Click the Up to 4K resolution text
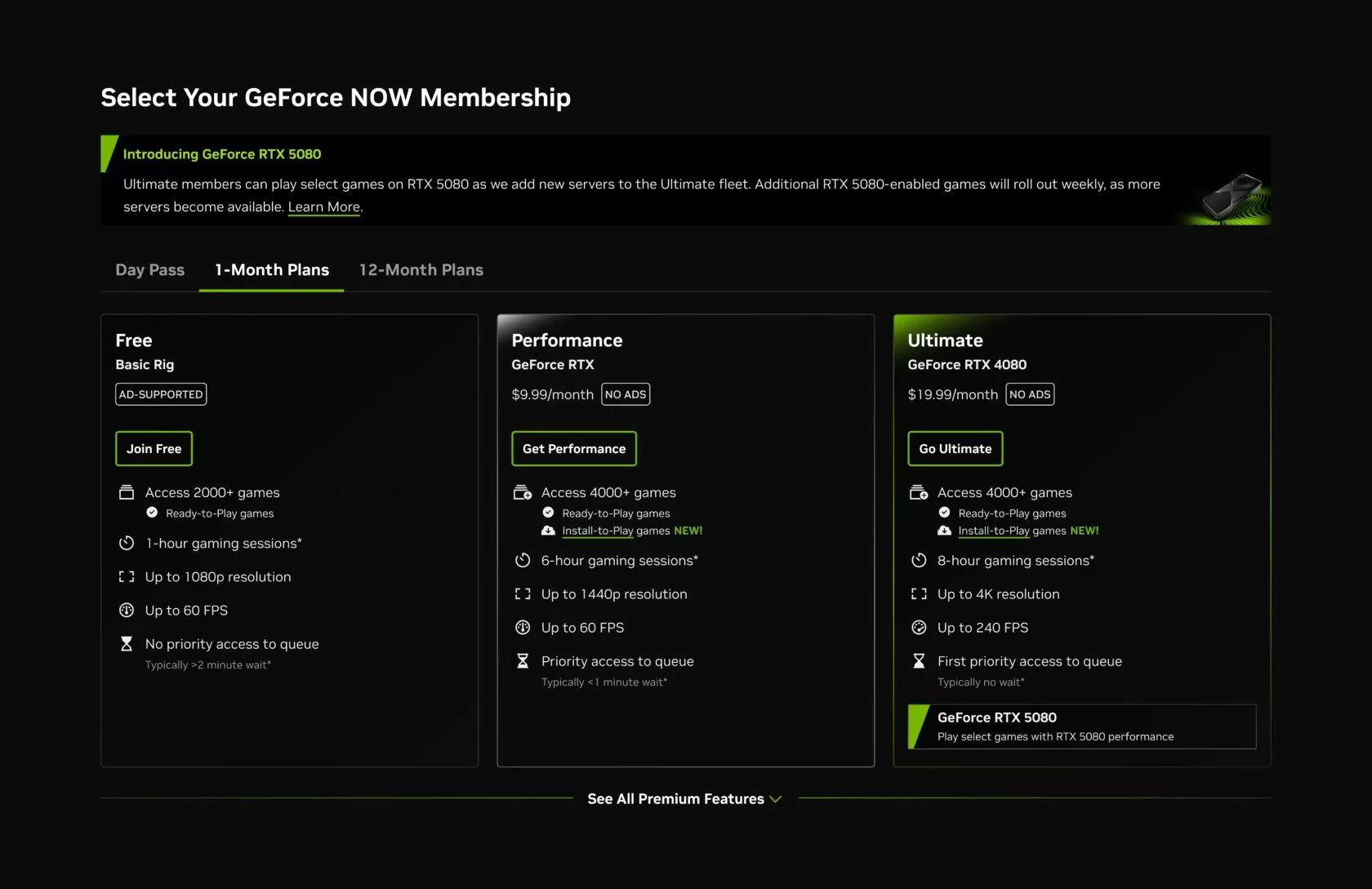Screen dimensions: 1372x889 (999, 594)
